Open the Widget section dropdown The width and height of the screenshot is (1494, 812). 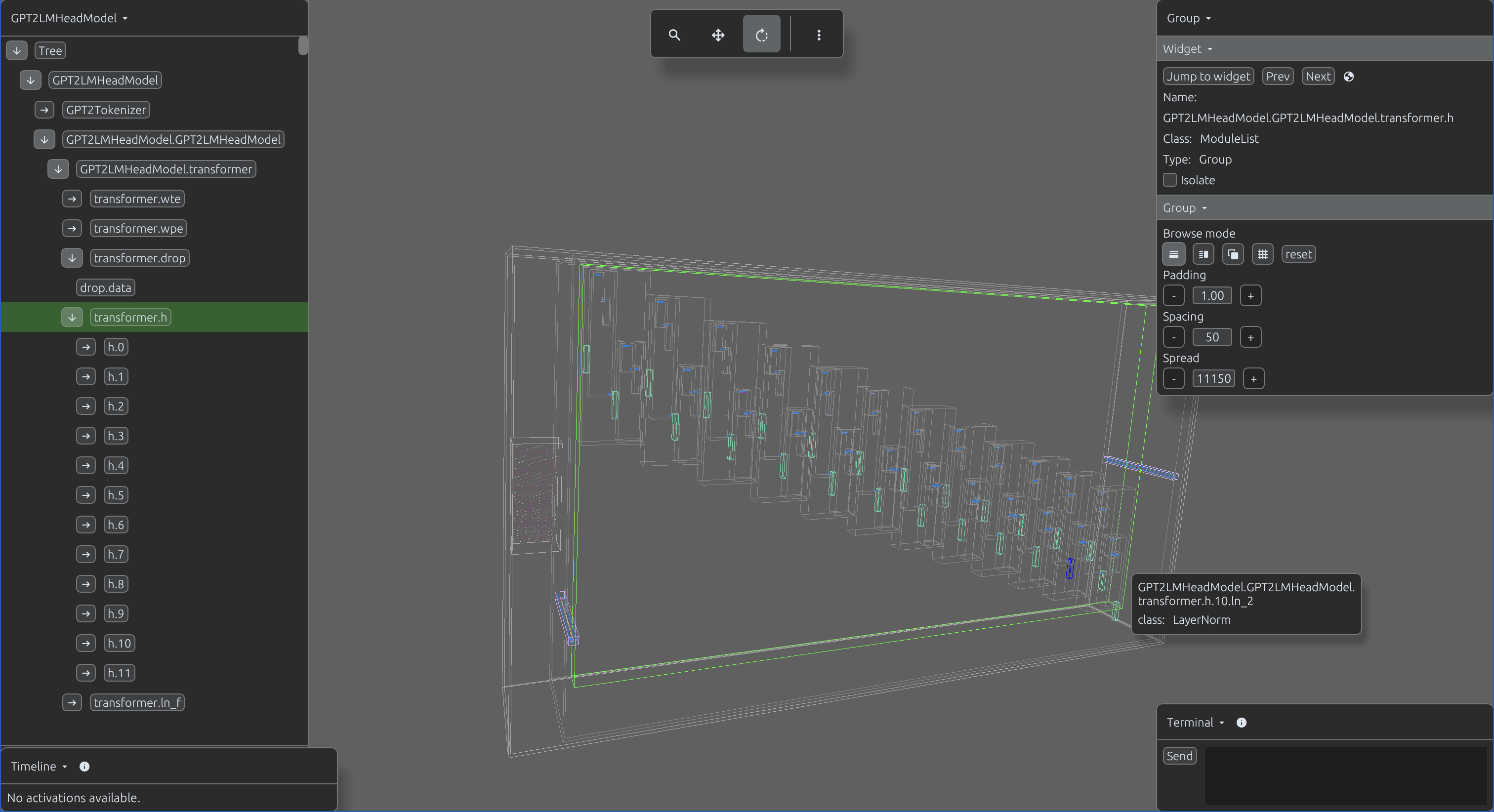1187,49
